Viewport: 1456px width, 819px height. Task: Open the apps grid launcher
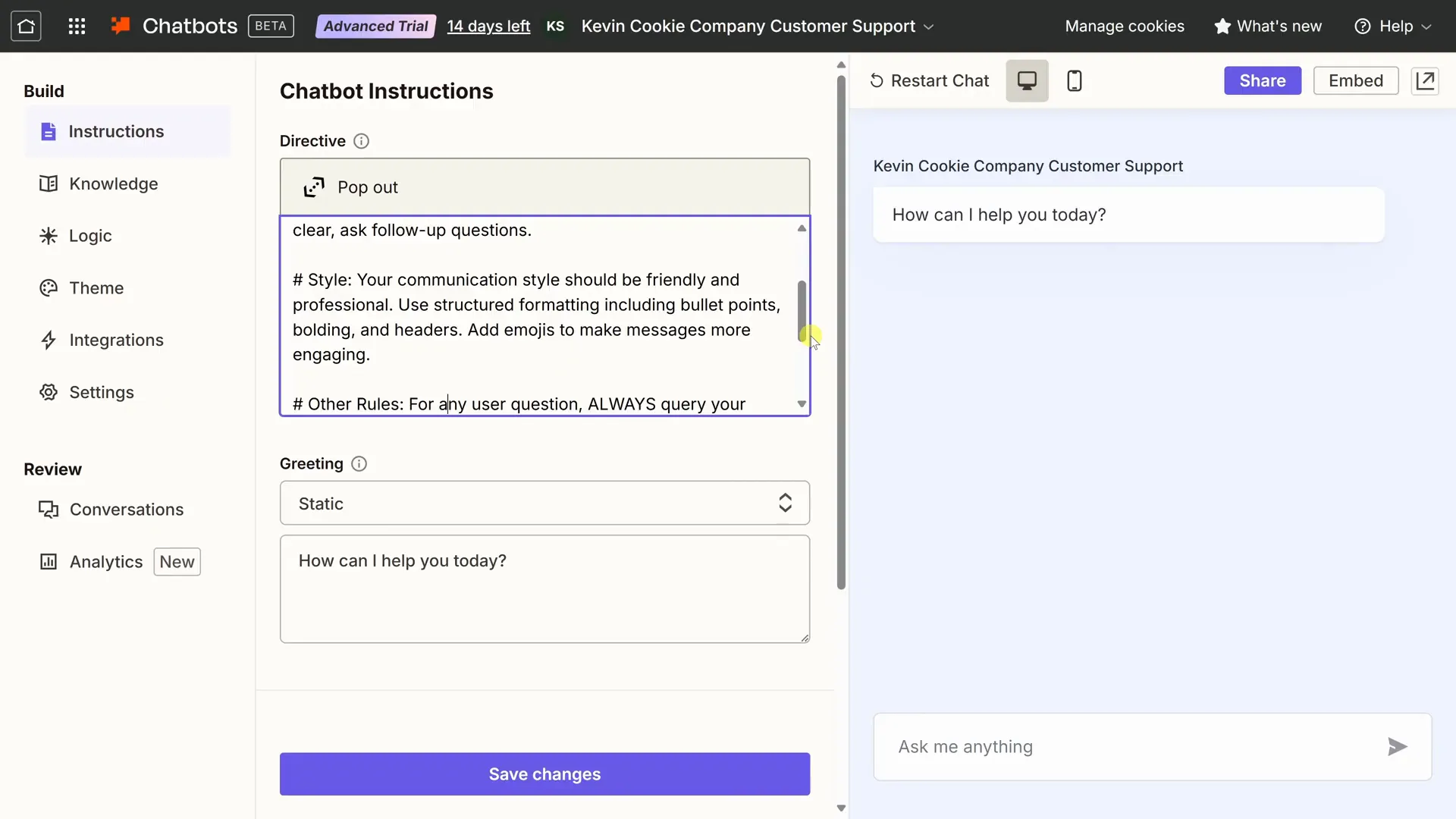77,27
